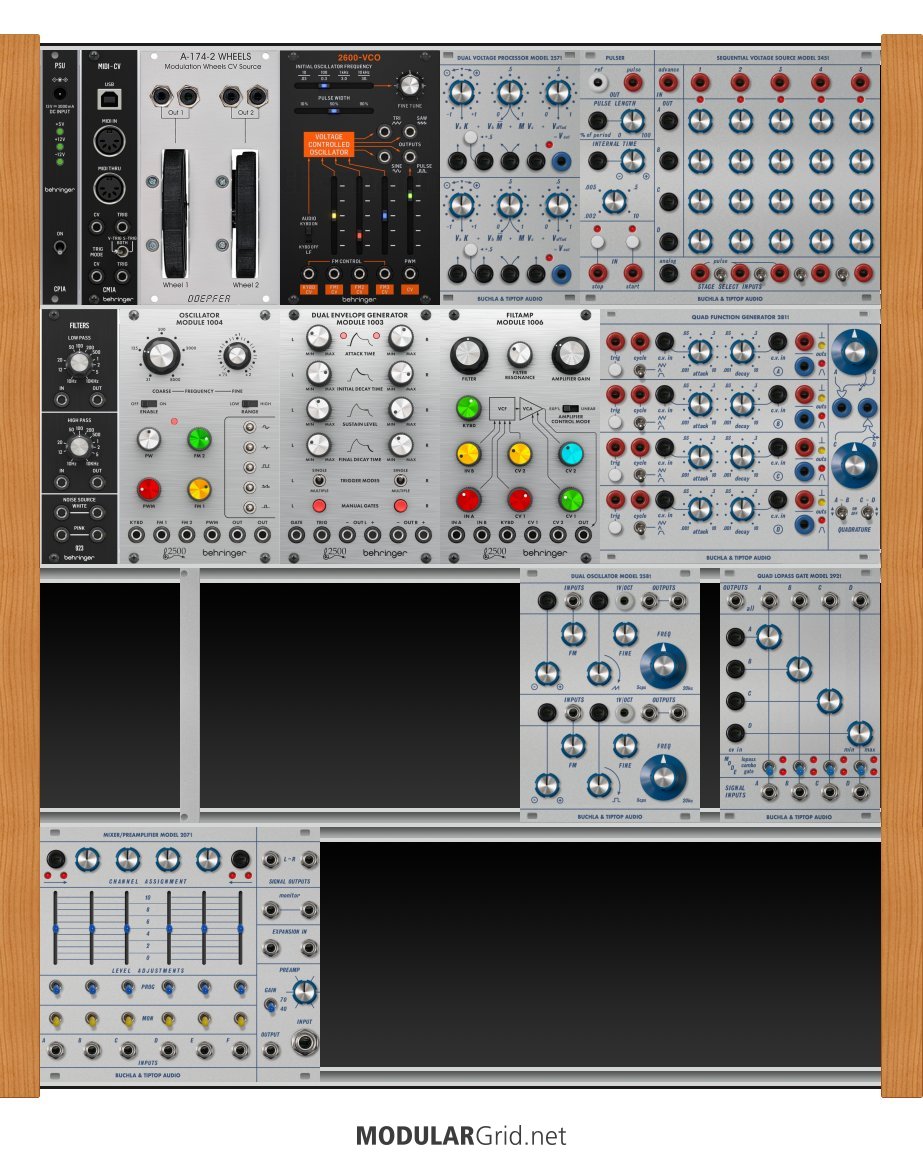Click the cyan CV 2 knob on Filtamp
Image resolution: width=923 pixels, height=1157 pixels.
pyautogui.click(x=570, y=453)
